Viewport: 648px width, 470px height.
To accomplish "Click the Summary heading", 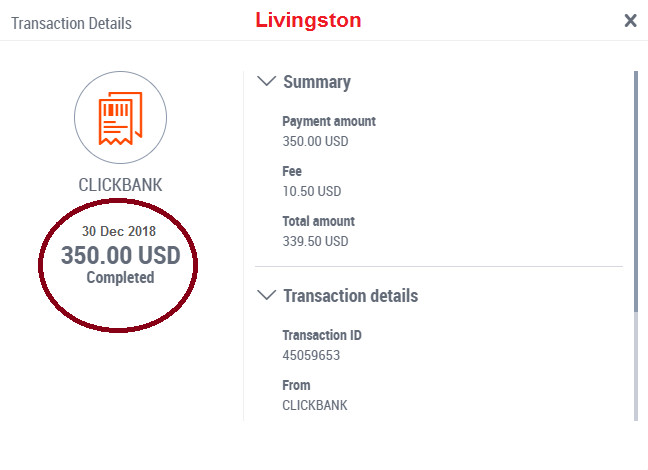I will [x=317, y=82].
